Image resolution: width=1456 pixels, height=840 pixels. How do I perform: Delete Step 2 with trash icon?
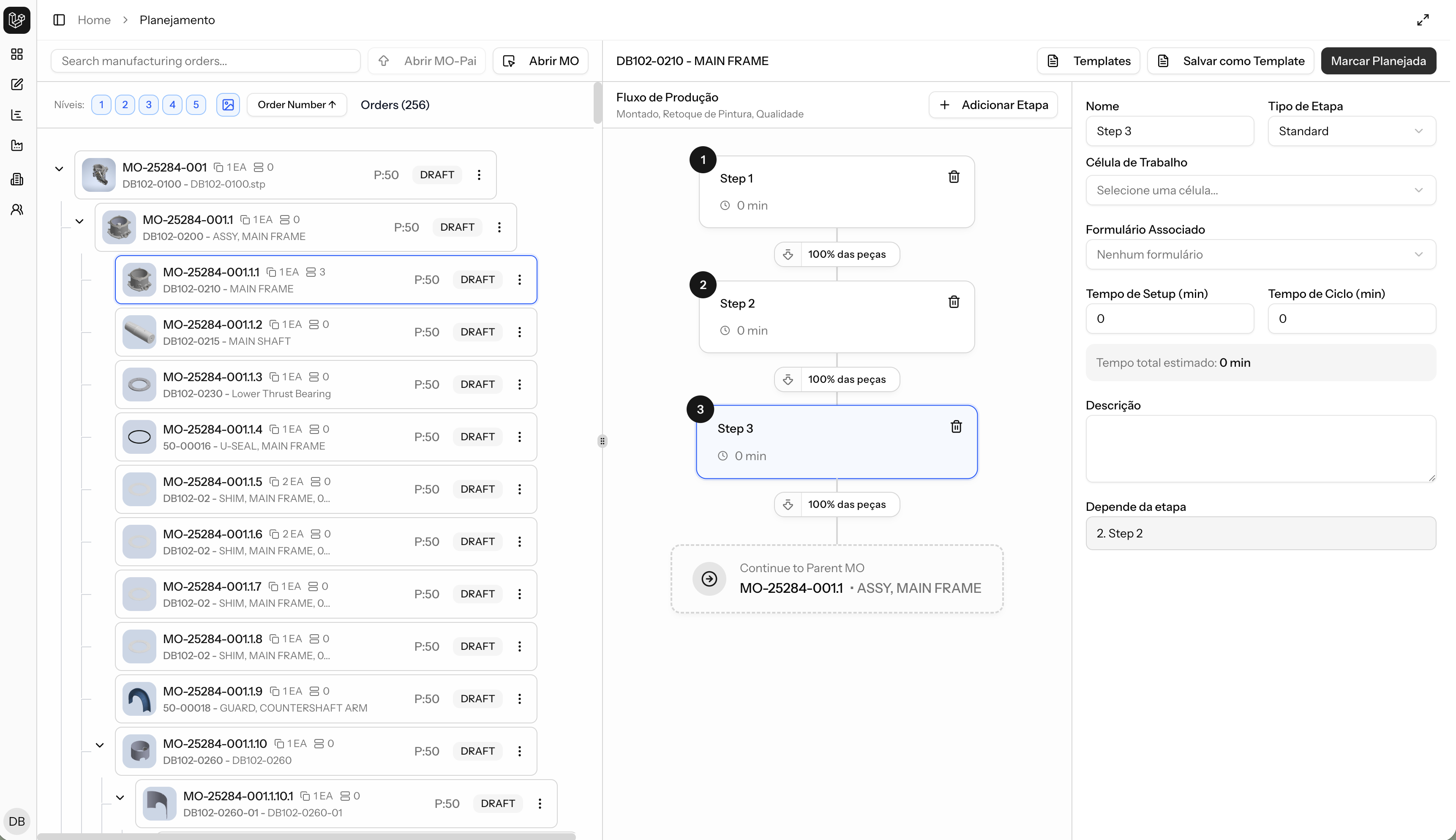click(954, 302)
